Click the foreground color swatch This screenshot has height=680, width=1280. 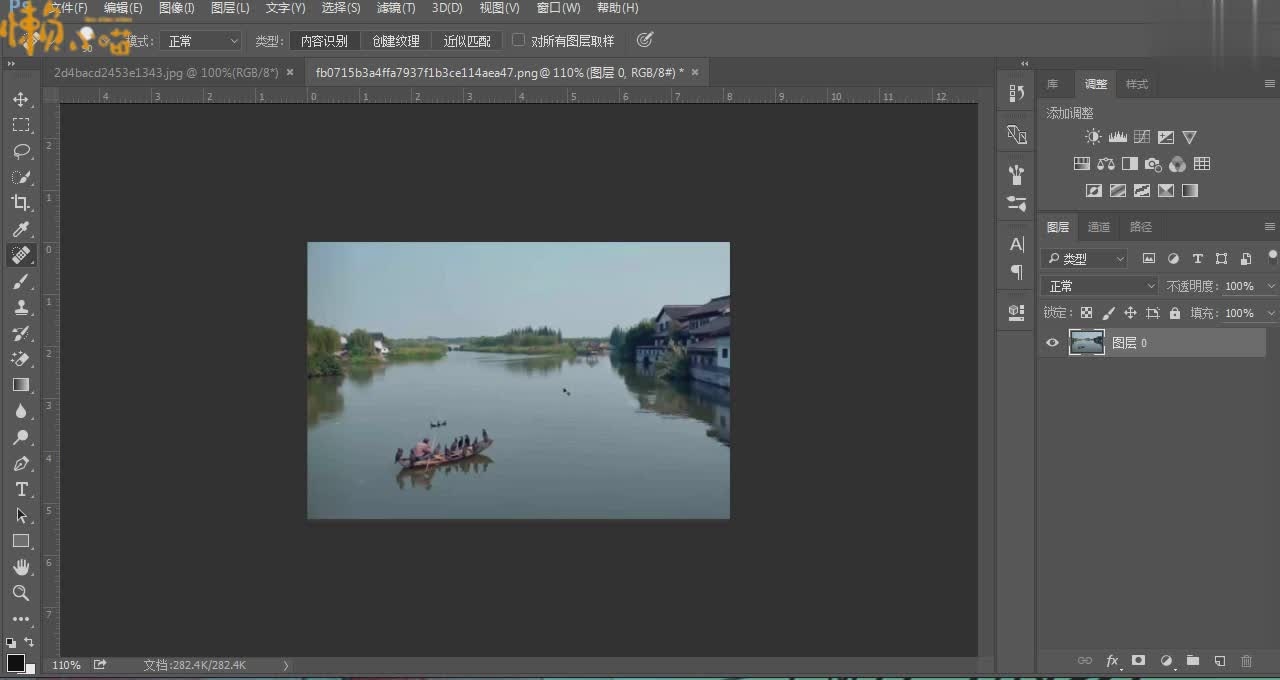15,662
